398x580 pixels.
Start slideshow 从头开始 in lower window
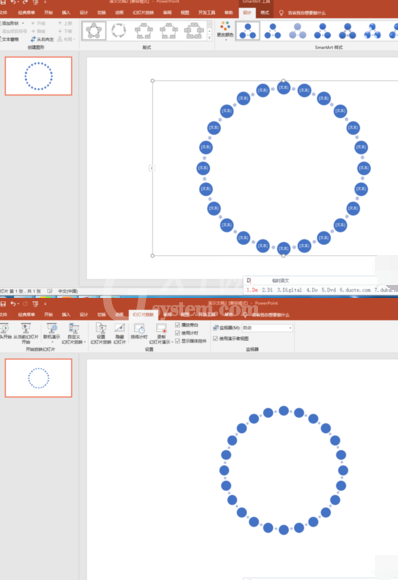pos(5,332)
